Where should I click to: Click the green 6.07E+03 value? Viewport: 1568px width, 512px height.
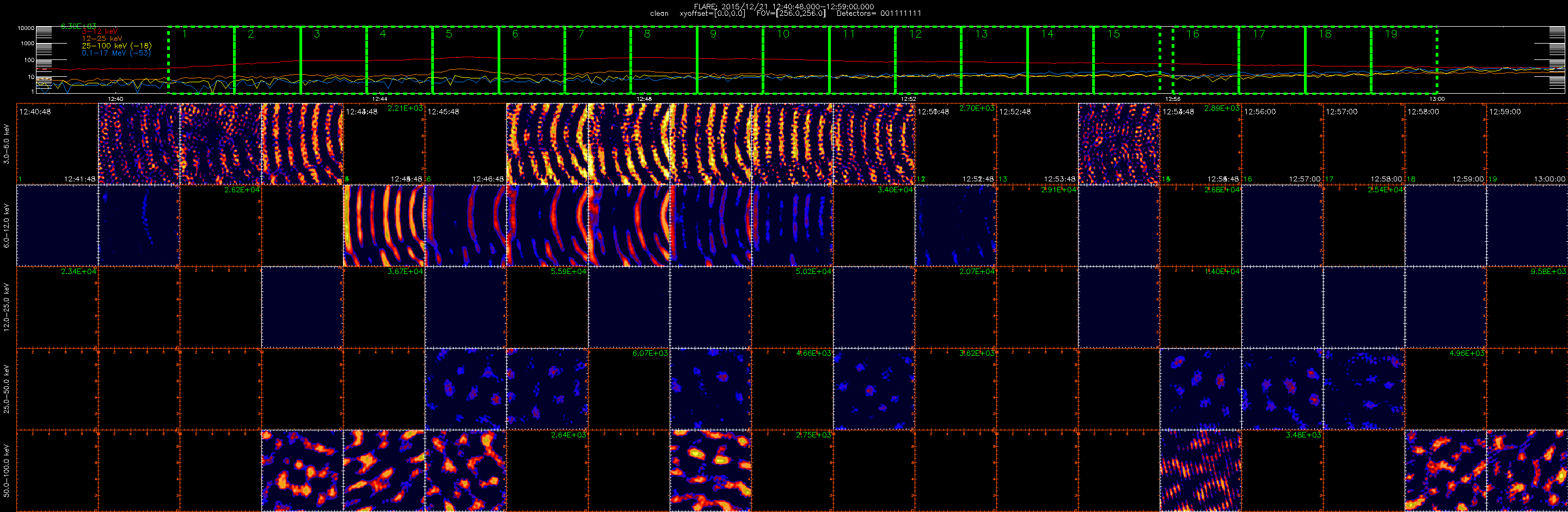click(x=650, y=353)
